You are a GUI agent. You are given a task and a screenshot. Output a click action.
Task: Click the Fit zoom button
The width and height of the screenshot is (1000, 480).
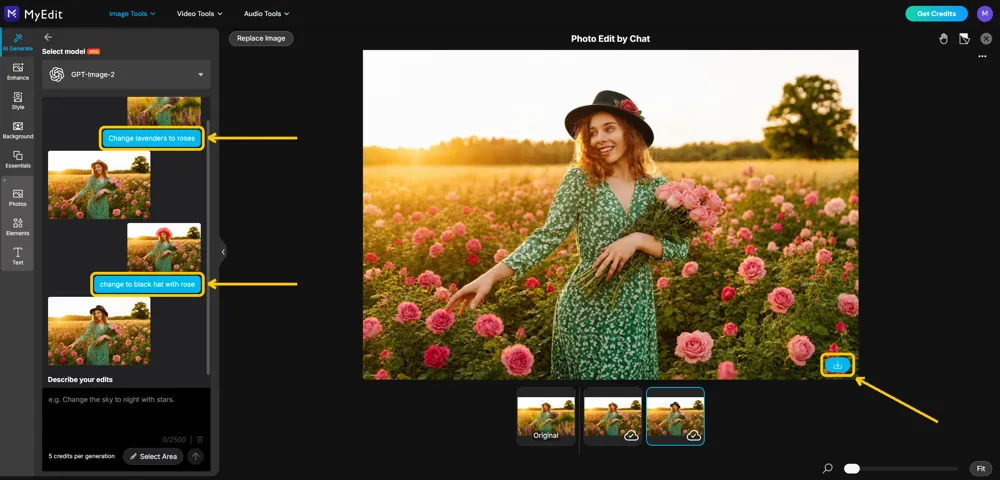tap(981, 469)
